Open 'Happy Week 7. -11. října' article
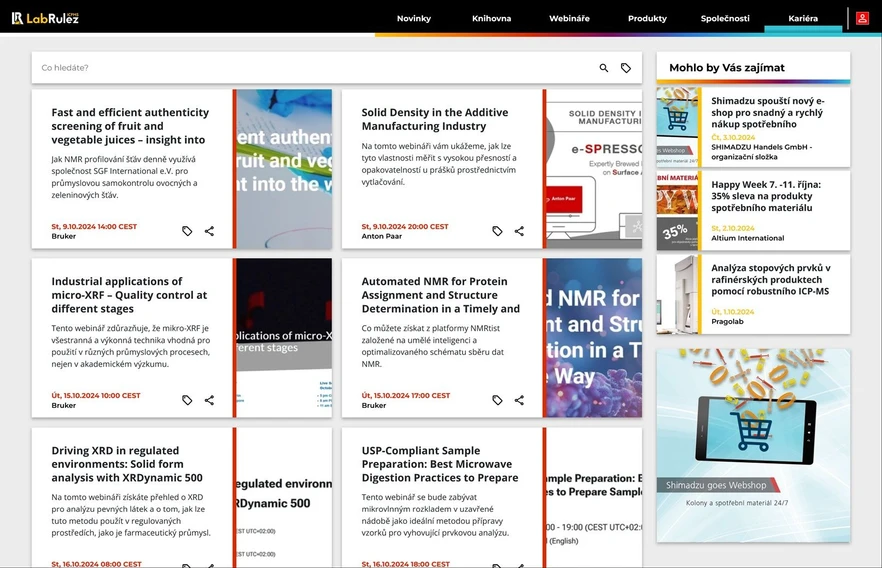The image size is (882, 568). [x=766, y=196]
